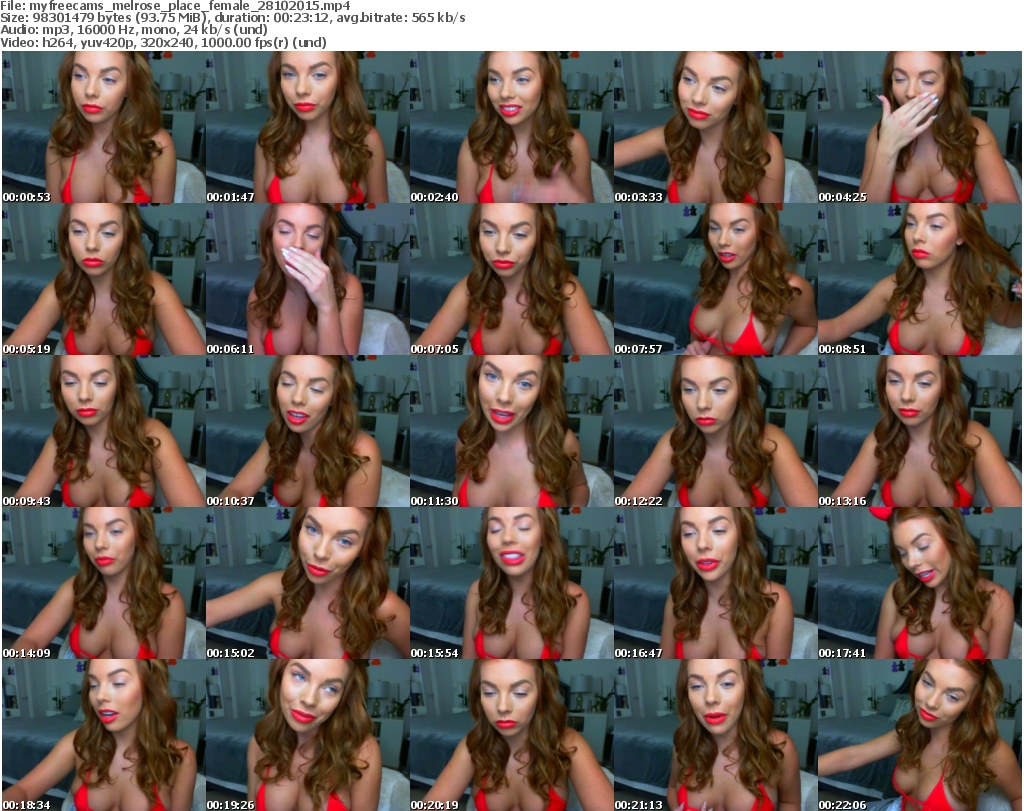This screenshot has height=811, width=1024.
Task: Select the thumbnail stamped 00:01:47
Action: click(308, 127)
